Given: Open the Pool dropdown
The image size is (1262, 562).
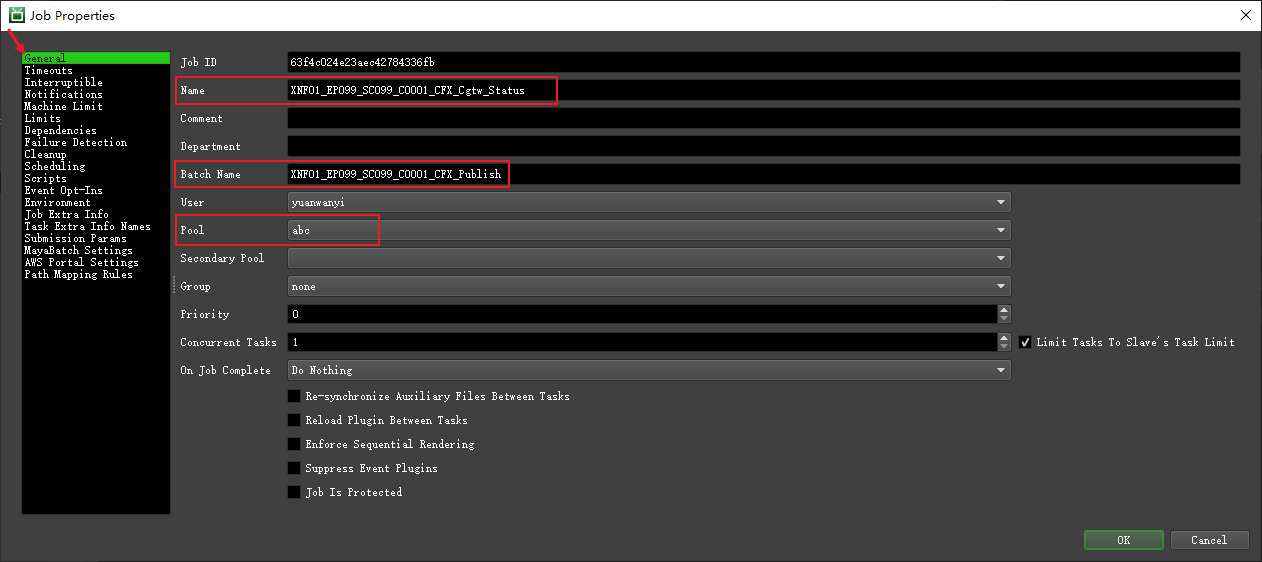Looking at the screenshot, I should point(1001,230).
